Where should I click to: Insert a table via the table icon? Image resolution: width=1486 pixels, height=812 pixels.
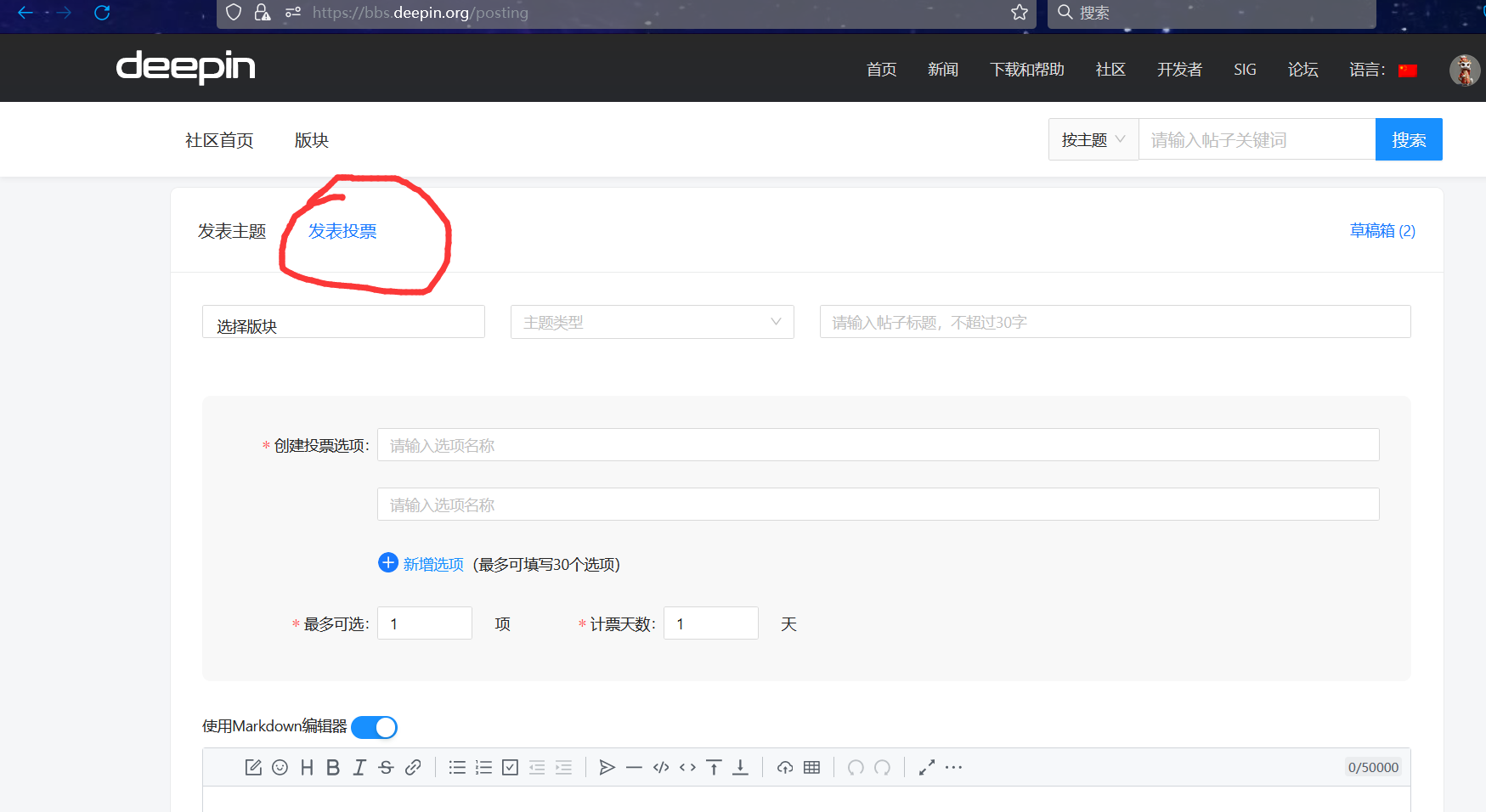point(812,767)
